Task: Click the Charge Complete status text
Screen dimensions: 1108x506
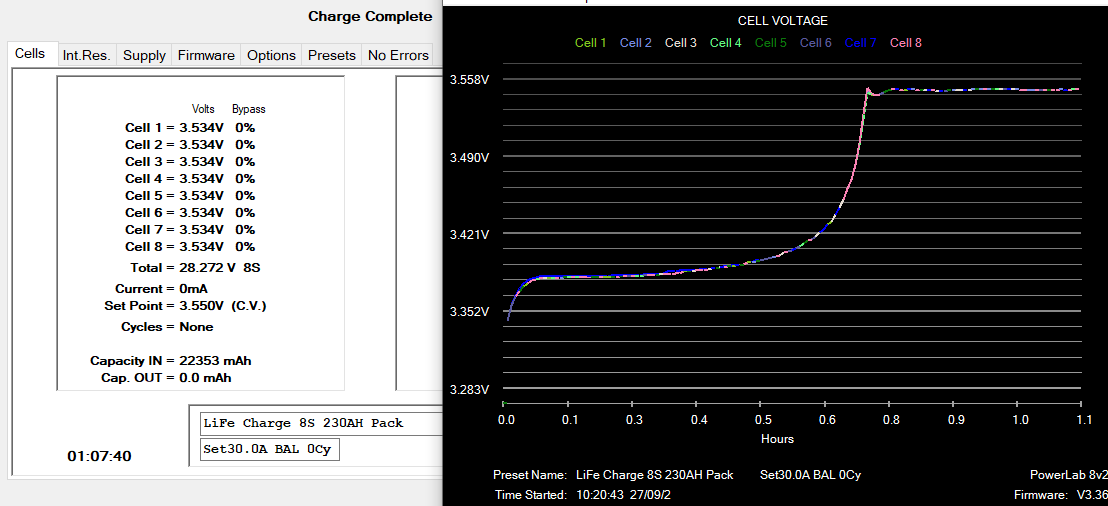Action: click(370, 16)
